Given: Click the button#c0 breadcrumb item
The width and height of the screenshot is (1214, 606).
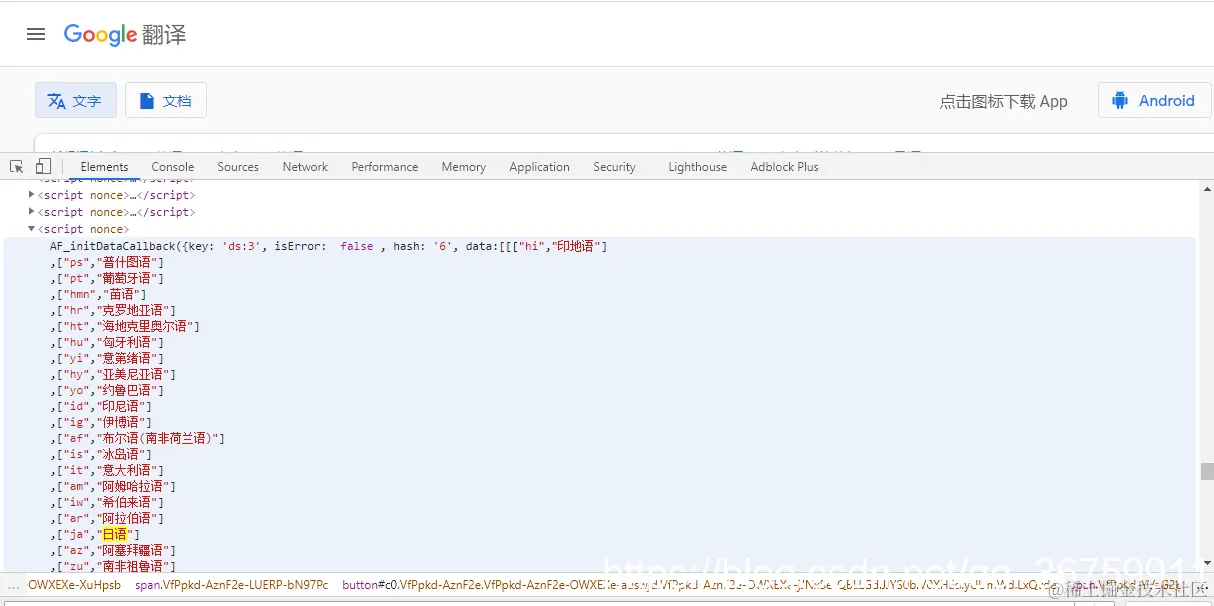Looking at the screenshot, I should (x=700, y=585).
